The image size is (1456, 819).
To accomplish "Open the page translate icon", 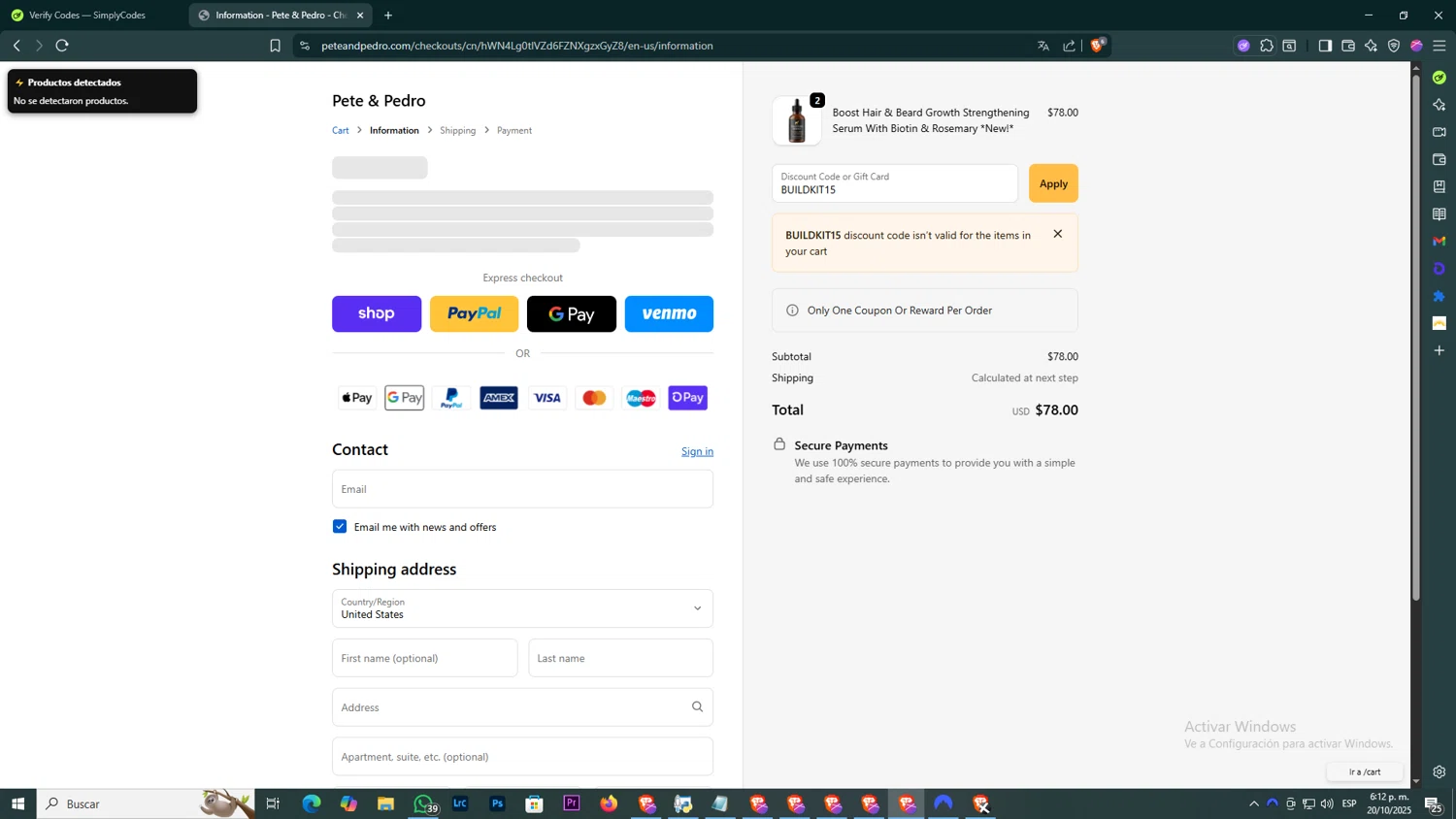I will tap(1043, 46).
